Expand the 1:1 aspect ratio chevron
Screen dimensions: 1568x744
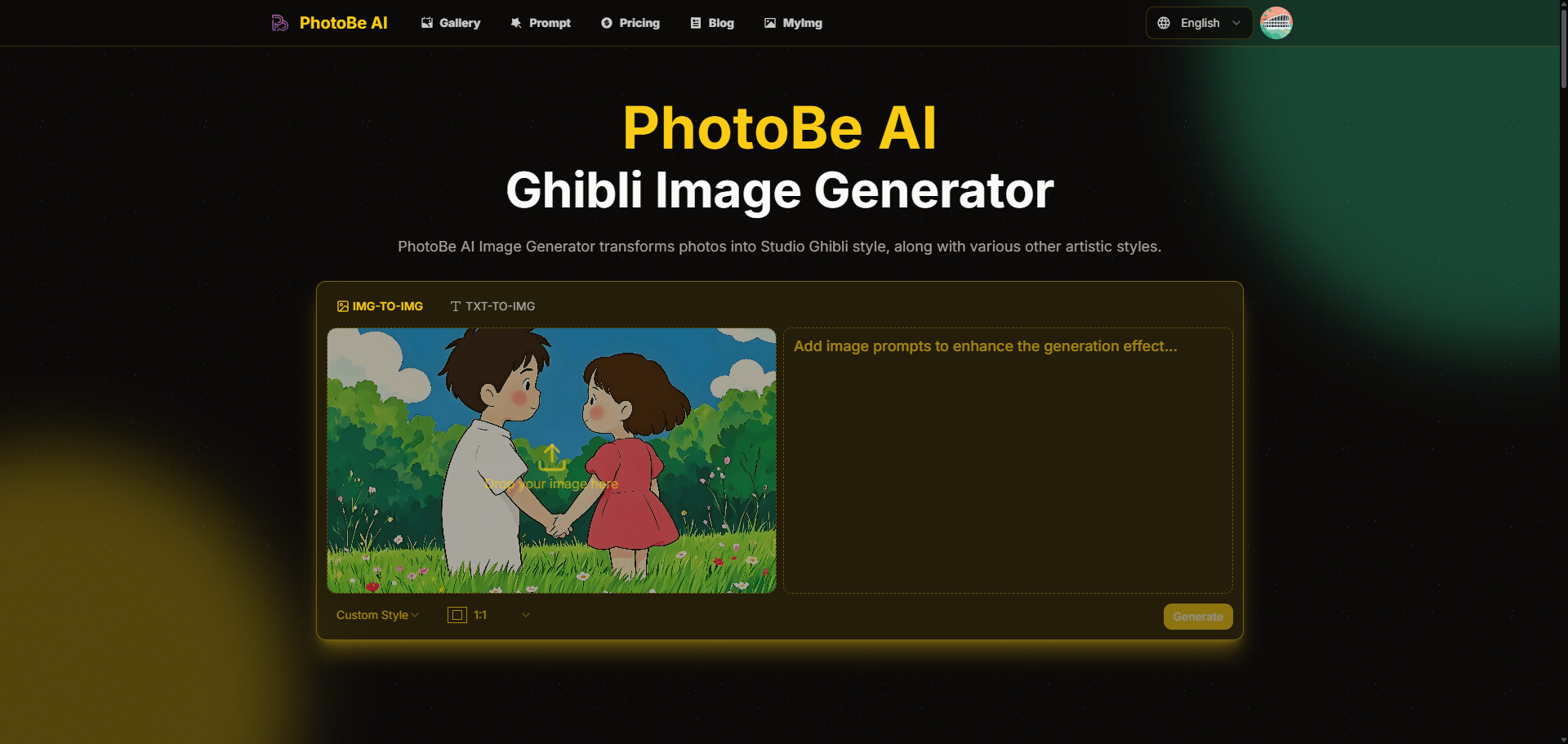pyautogui.click(x=526, y=615)
